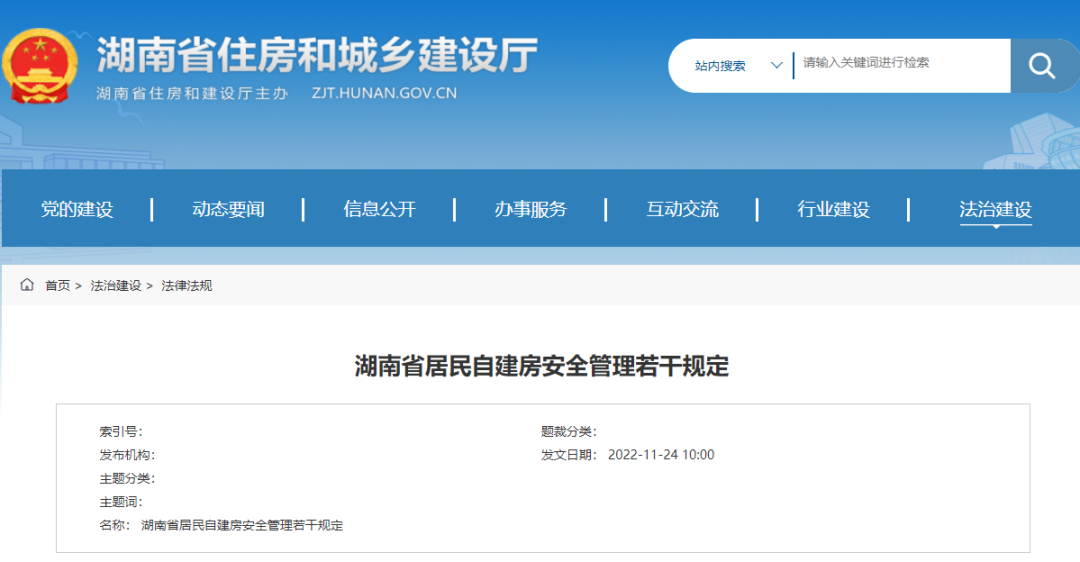Choose the 行业建设 navigation item

833,209
